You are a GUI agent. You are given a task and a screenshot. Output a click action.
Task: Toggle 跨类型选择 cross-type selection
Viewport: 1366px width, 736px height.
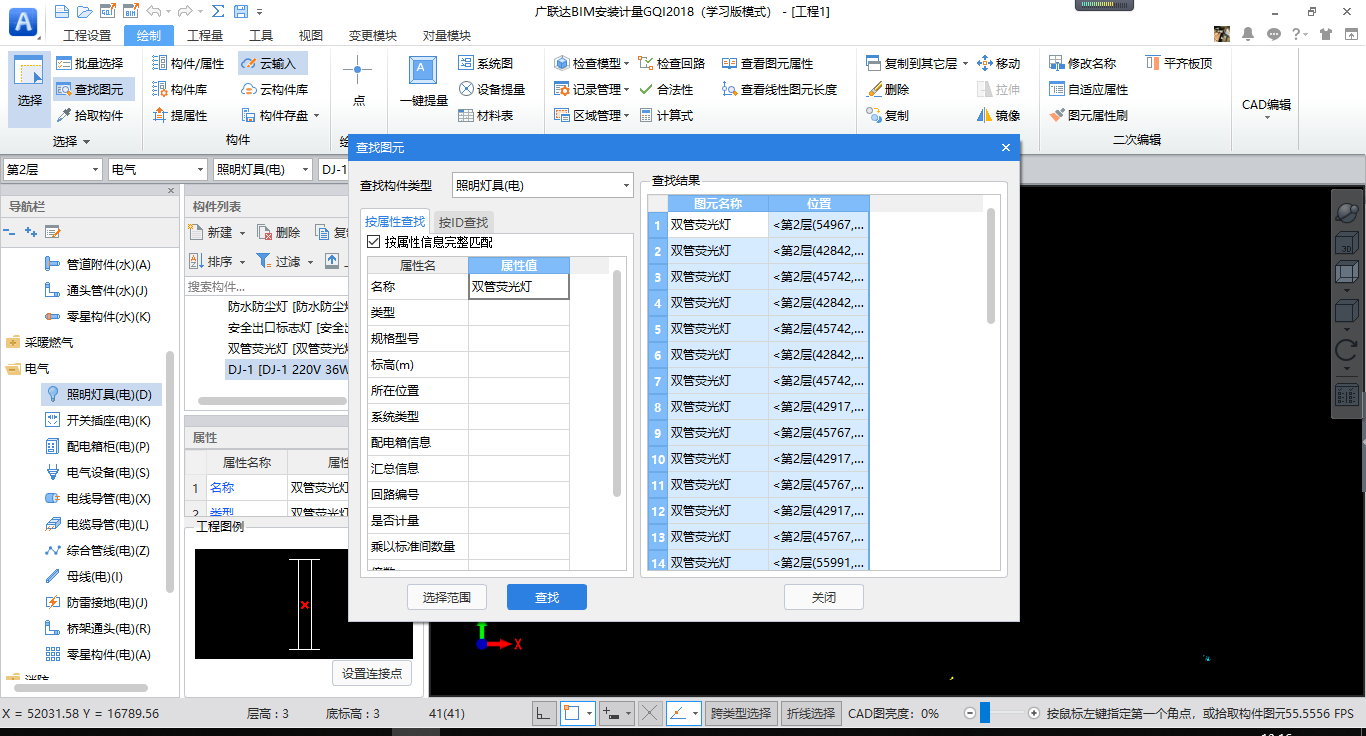click(741, 713)
